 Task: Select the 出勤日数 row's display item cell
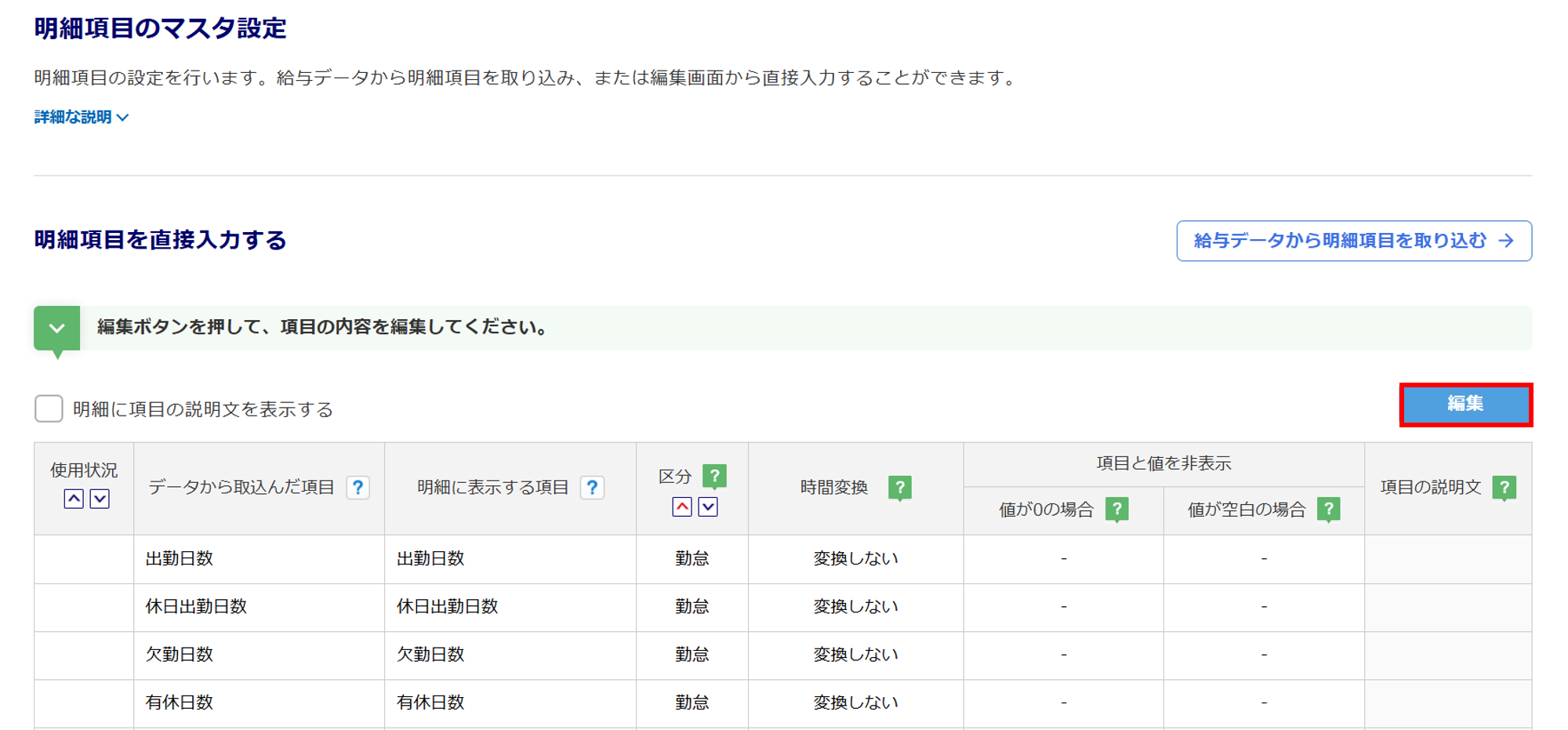click(x=430, y=559)
